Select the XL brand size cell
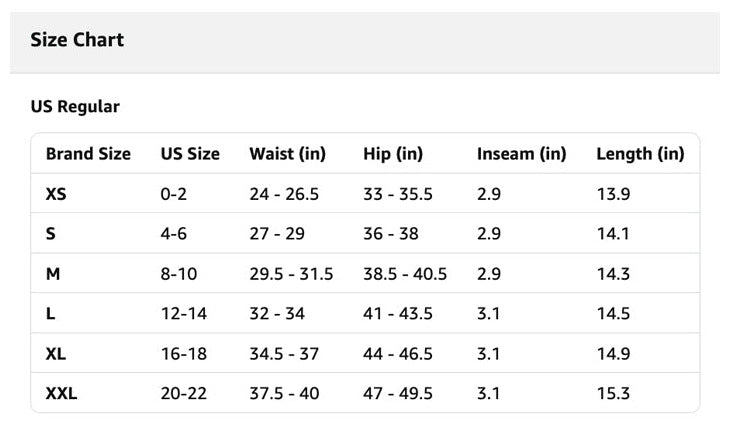This screenshot has width=733, height=430. click(x=56, y=354)
